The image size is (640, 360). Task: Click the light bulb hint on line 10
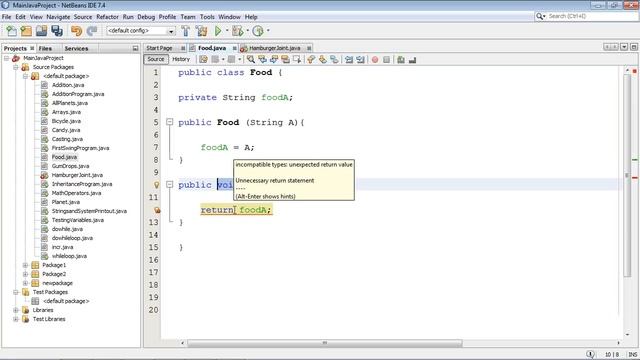[156, 185]
